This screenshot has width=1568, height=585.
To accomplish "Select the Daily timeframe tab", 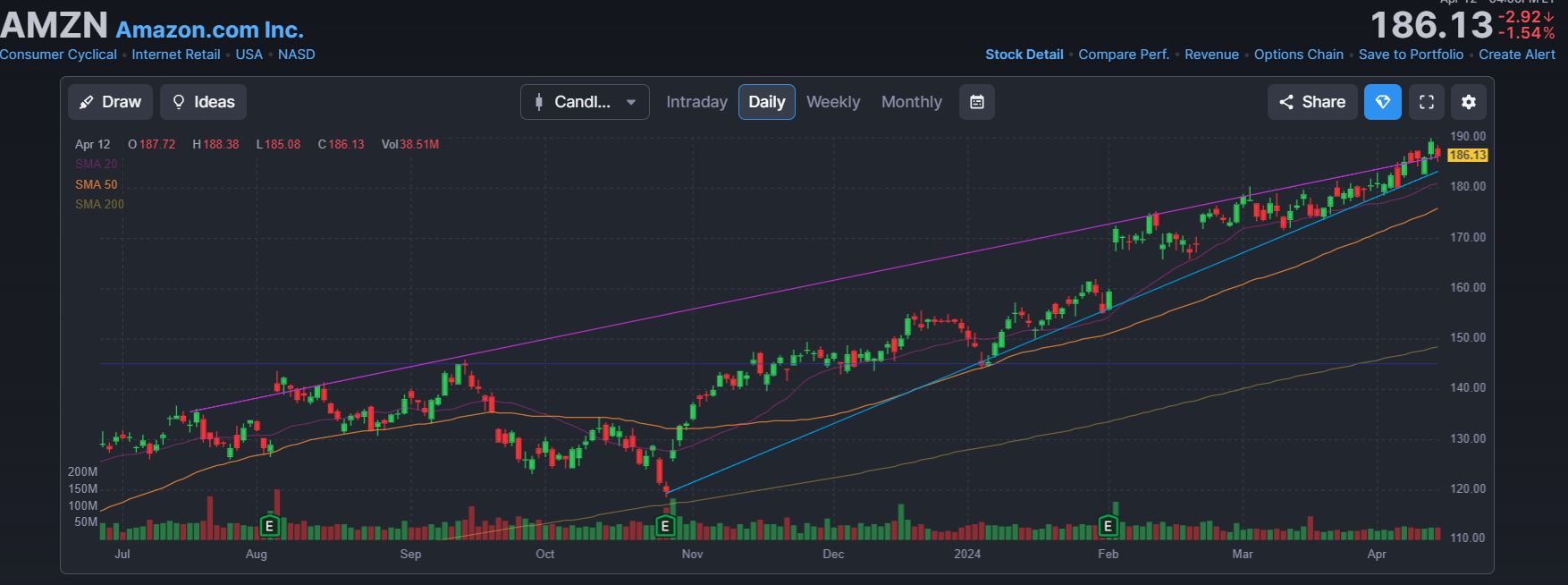I will (767, 102).
